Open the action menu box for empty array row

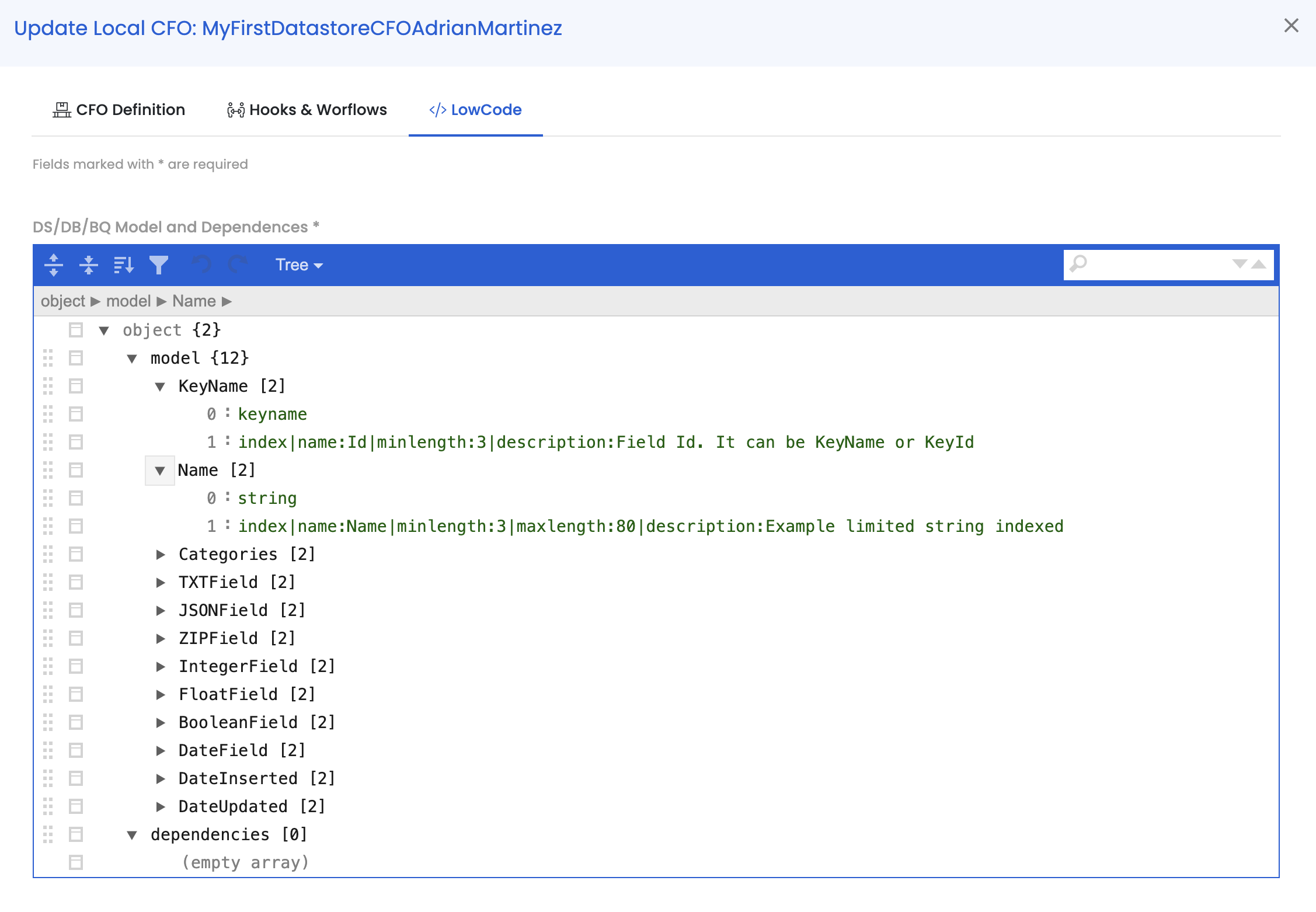pos(76,862)
